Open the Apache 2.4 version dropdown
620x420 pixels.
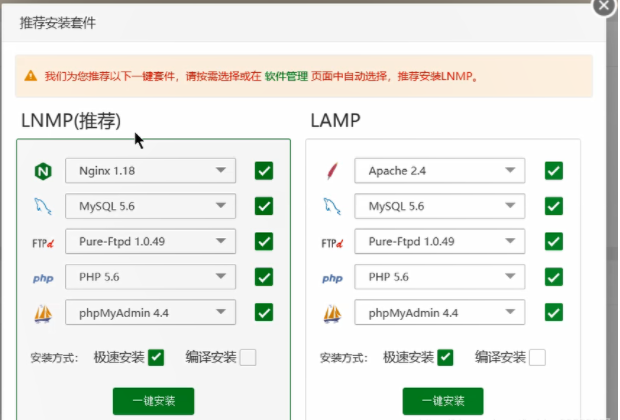[x=440, y=171]
